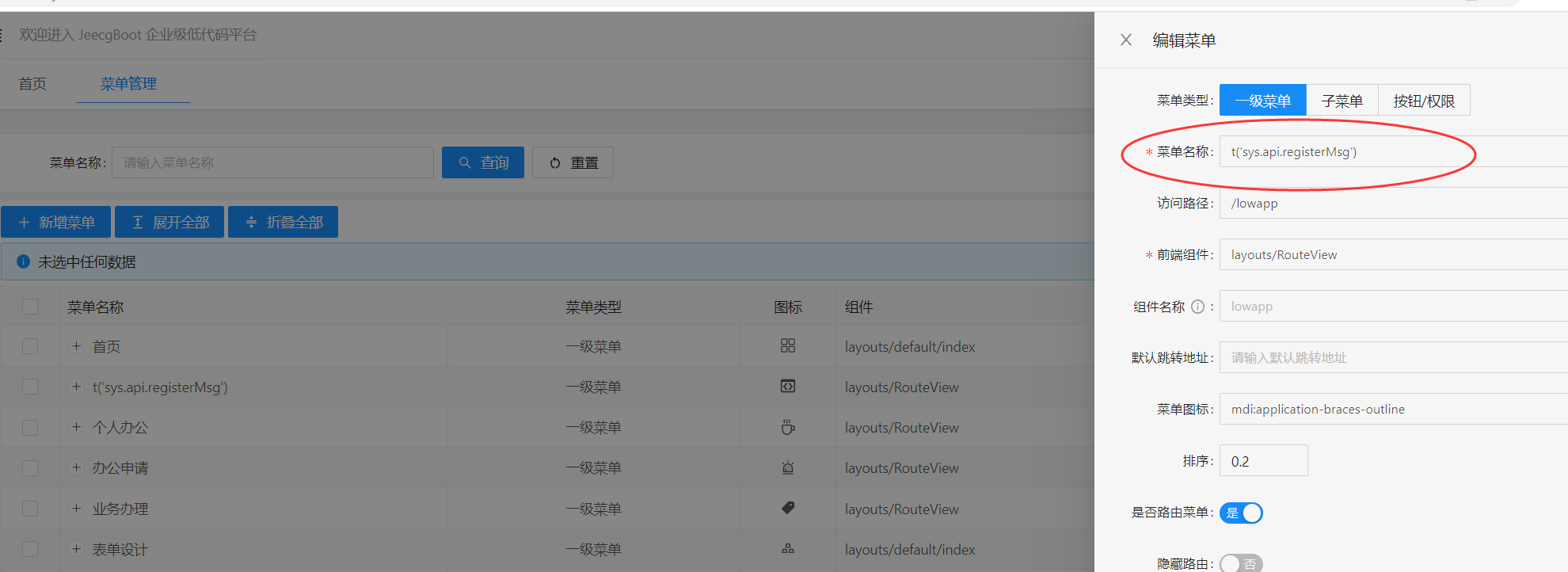Click the 组件名称 field
The image size is (1568, 572).
(1394, 306)
